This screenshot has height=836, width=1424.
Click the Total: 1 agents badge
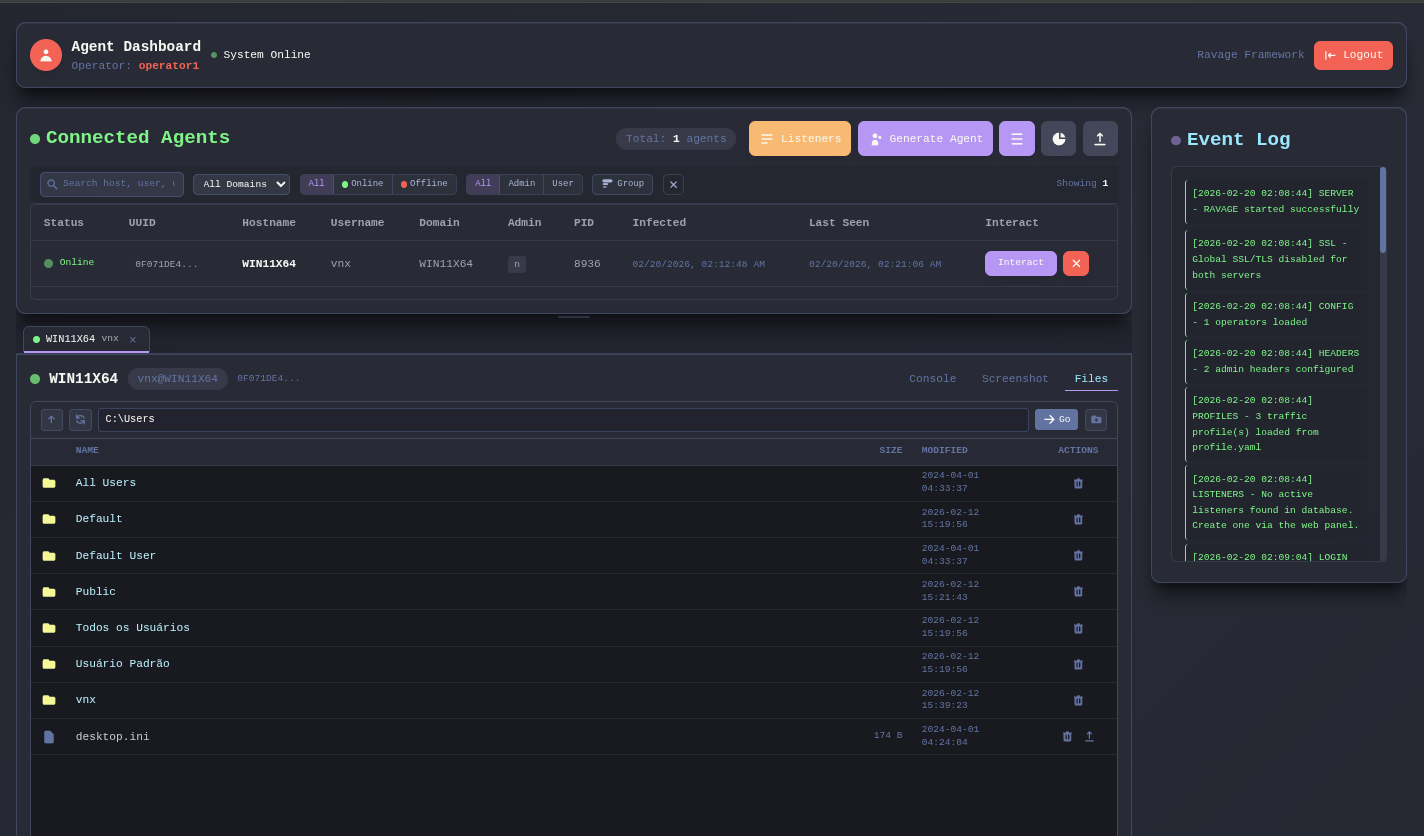[676, 139]
